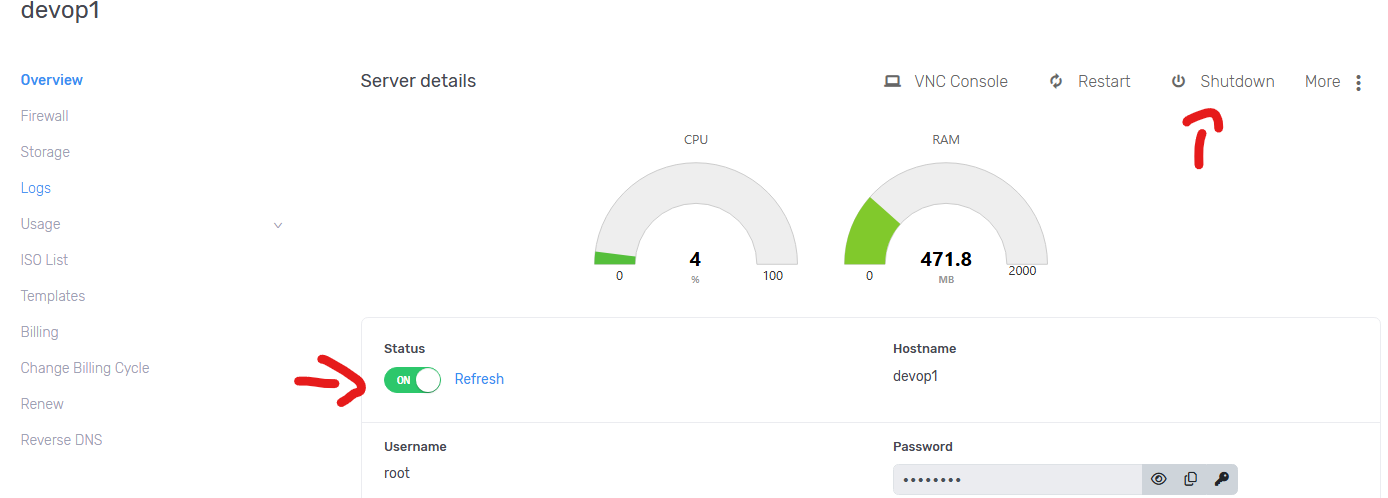Copy password with the clipboard icon
Screen dimensions: 1388x498
(1190, 479)
